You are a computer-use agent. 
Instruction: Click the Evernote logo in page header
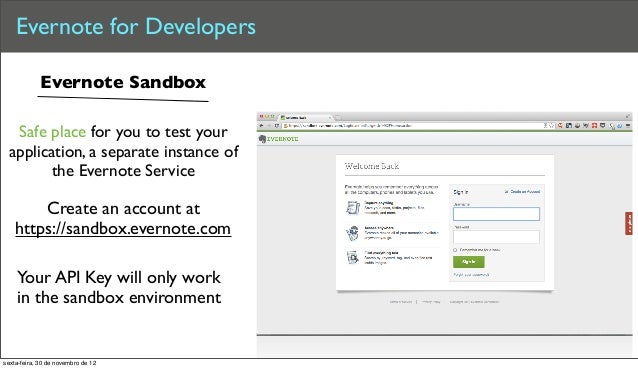[279, 139]
